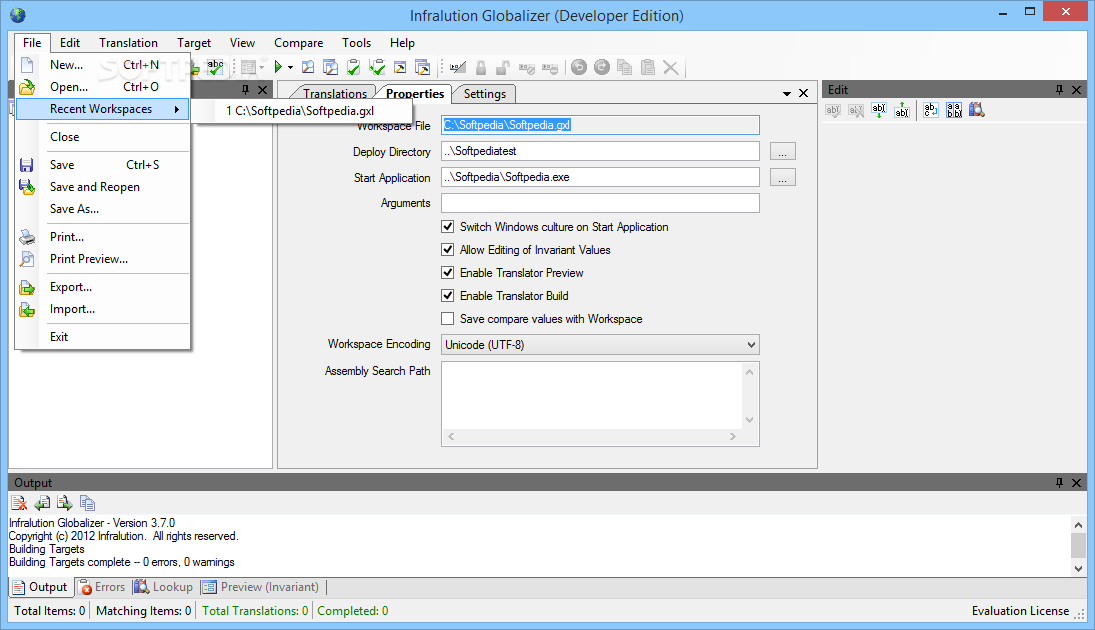Click the green right arrow Output icon
Viewport: 1095px width, 630px height.
[x=65, y=503]
